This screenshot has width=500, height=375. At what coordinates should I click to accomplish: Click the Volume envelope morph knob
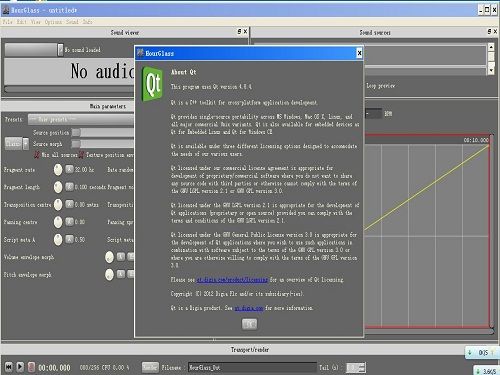(109, 257)
